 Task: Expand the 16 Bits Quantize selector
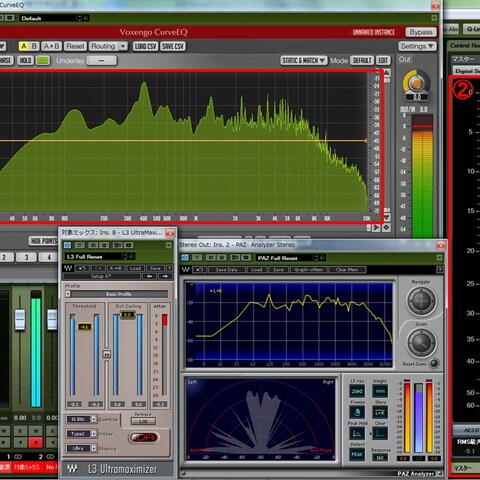(81, 419)
